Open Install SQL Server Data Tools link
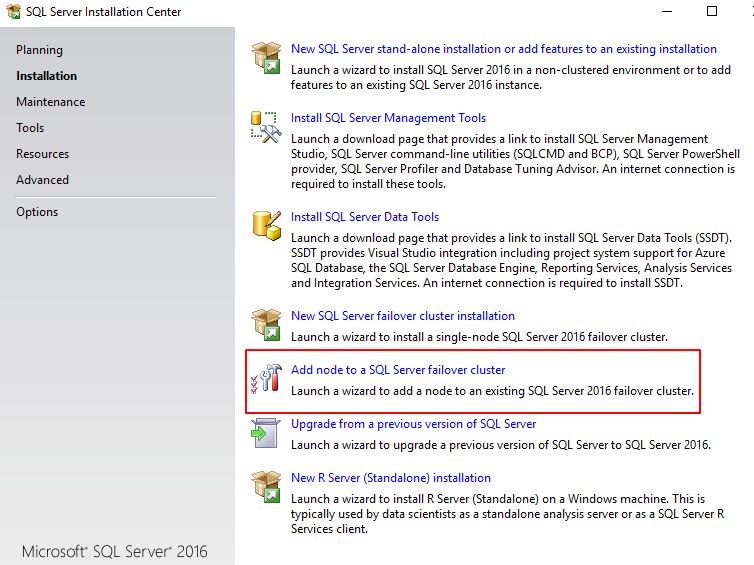This screenshot has width=754, height=565. click(364, 217)
